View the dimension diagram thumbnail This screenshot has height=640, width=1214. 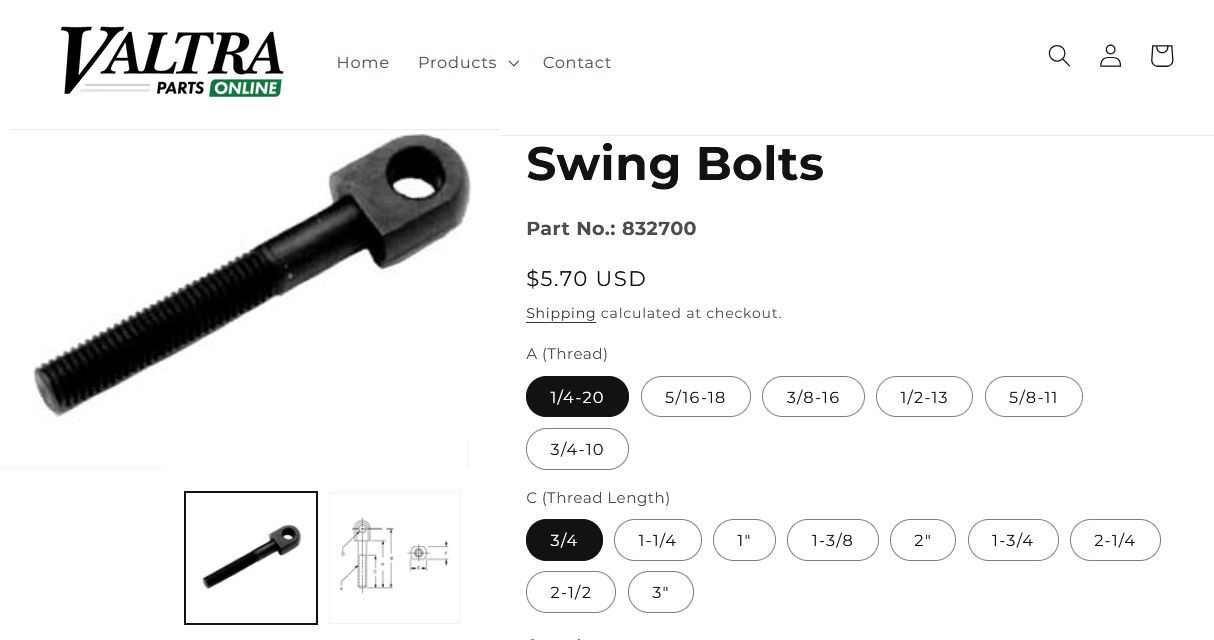tap(395, 557)
